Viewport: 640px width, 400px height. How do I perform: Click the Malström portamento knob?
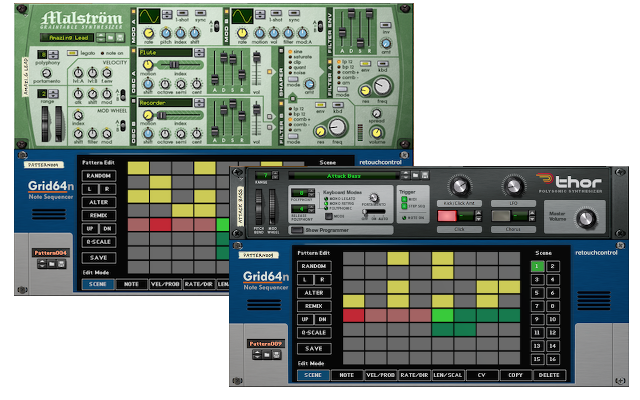[47, 73]
